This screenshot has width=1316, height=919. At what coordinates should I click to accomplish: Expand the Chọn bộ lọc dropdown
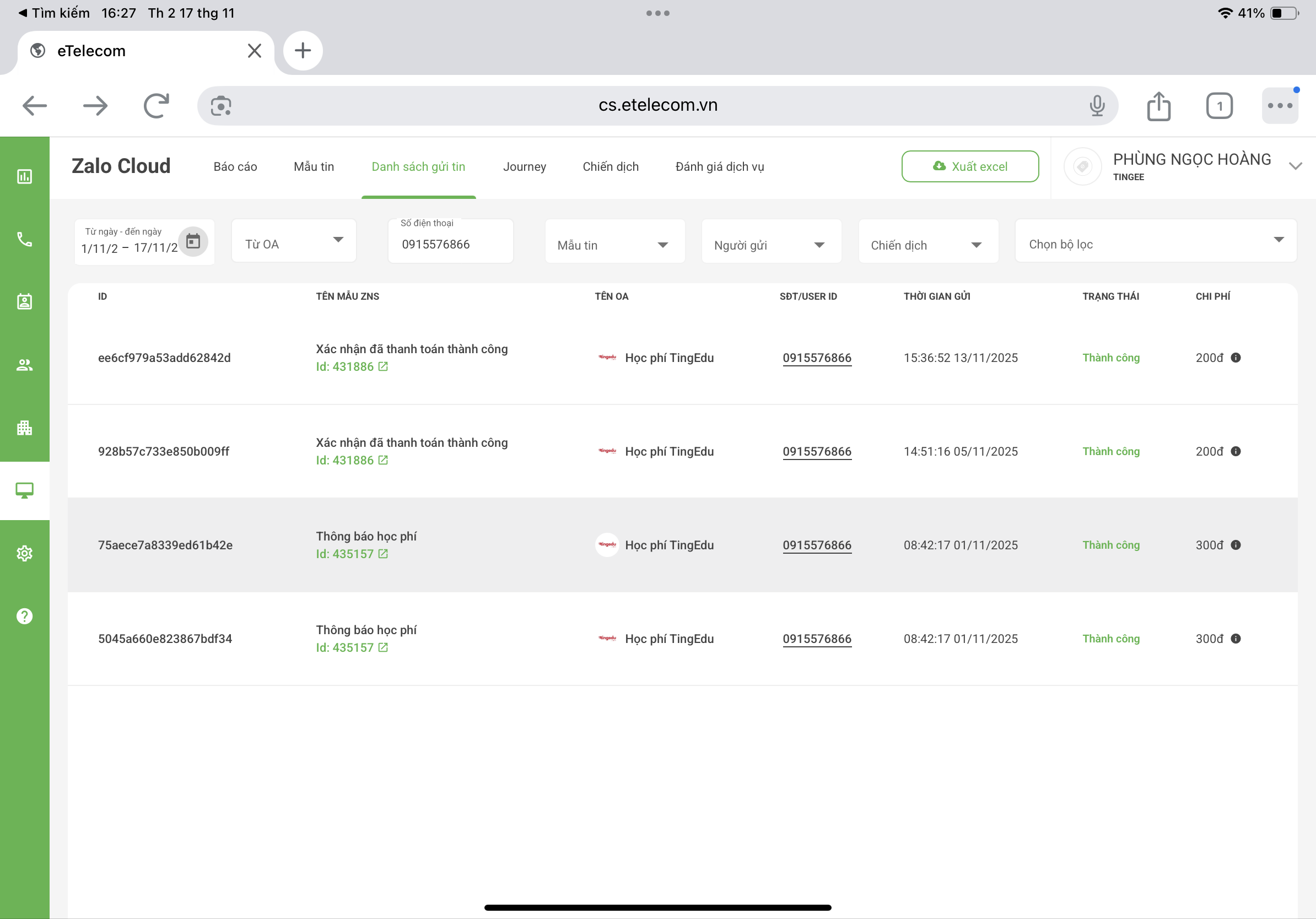[1155, 241]
